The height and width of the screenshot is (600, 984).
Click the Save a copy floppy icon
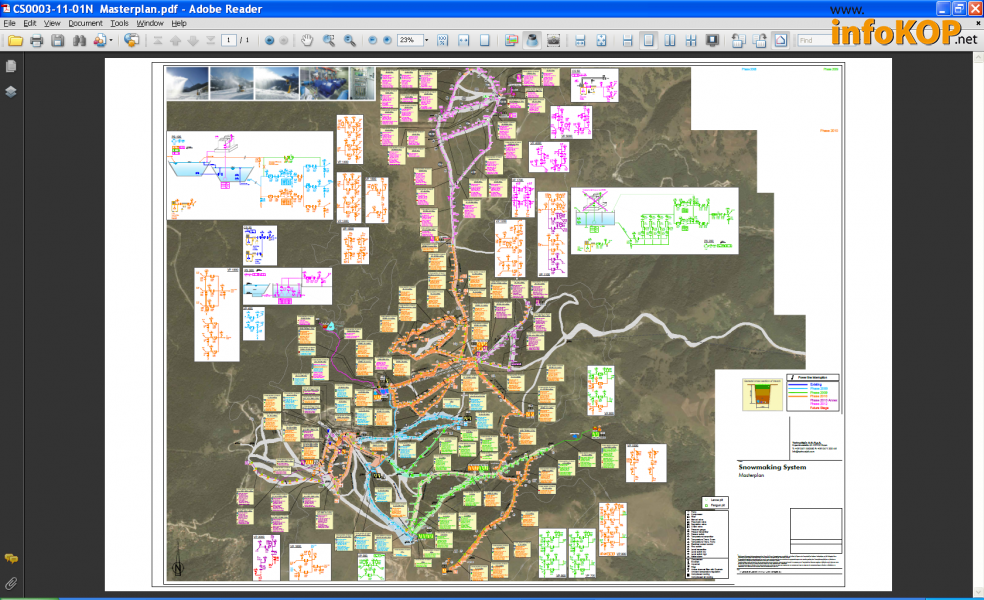(58, 41)
